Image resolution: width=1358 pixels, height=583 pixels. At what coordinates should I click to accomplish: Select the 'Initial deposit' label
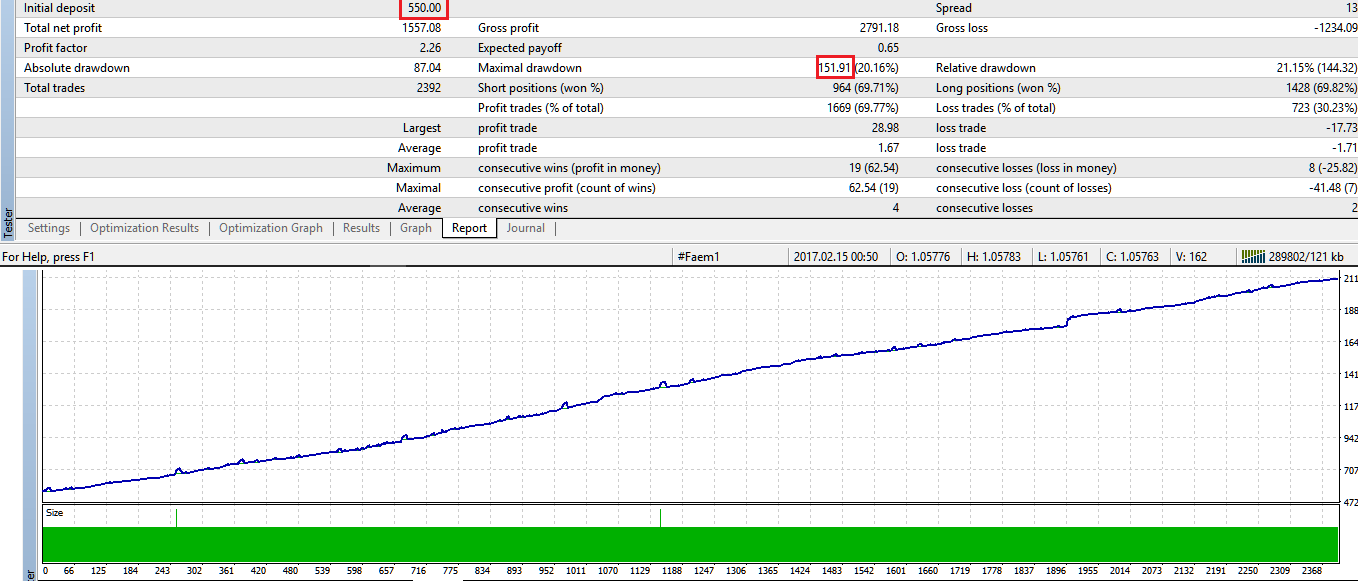[x=58, y=8]
